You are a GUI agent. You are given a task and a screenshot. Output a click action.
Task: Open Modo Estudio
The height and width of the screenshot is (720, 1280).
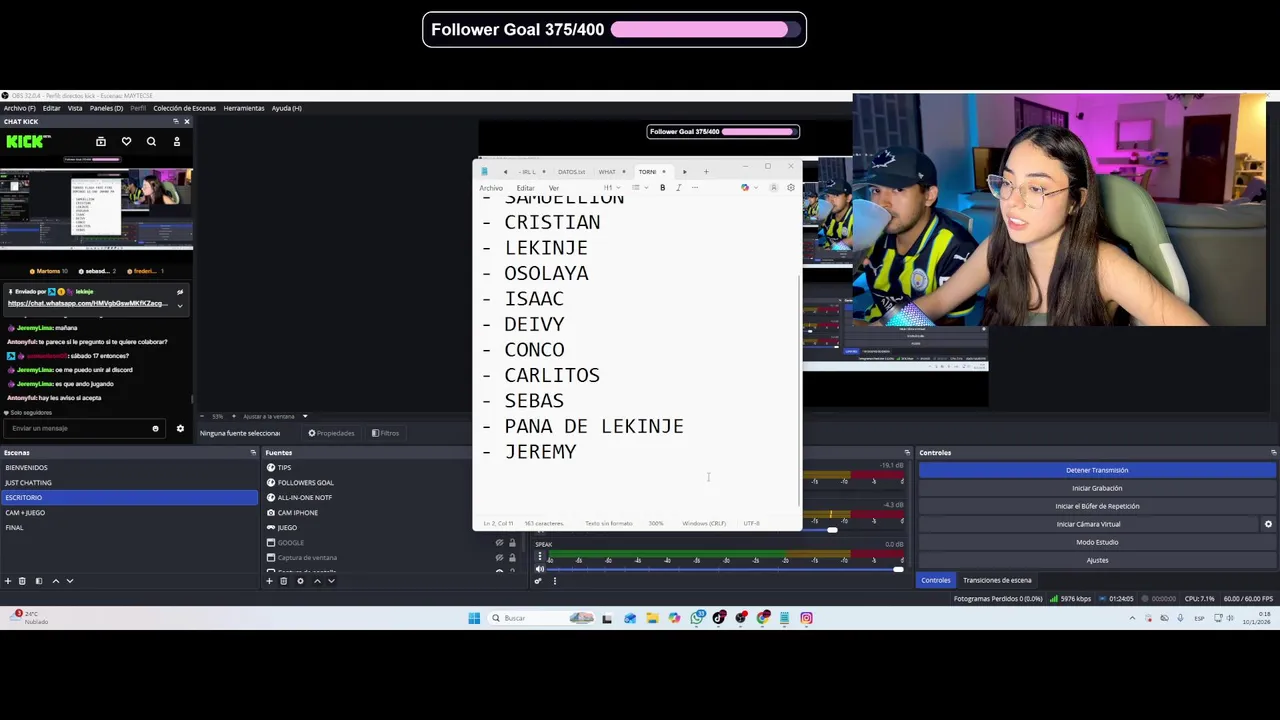click(x=1097, y=542)
